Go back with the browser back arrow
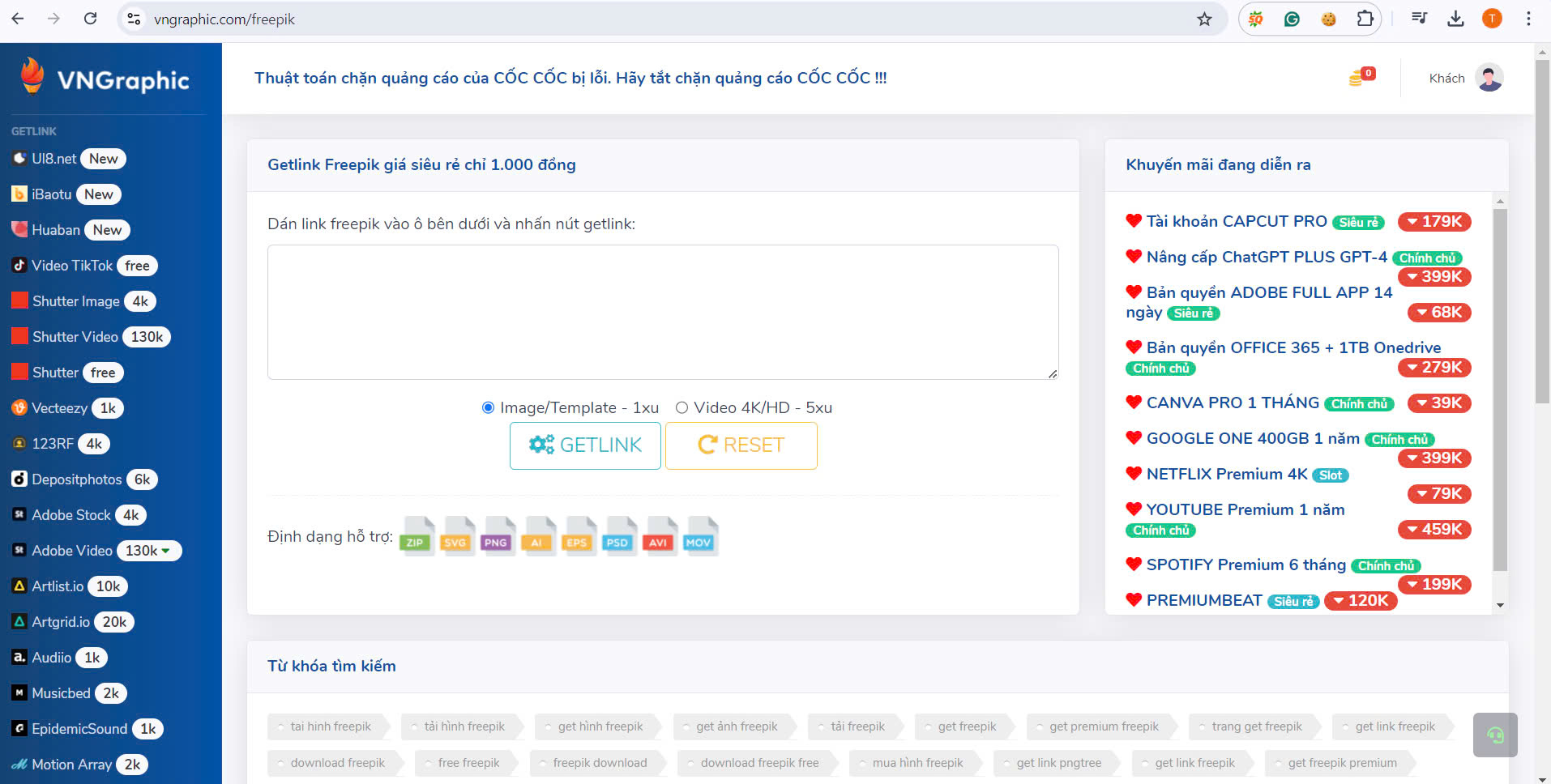Viewport: 1551px width, 784px height. click(18, 19)
